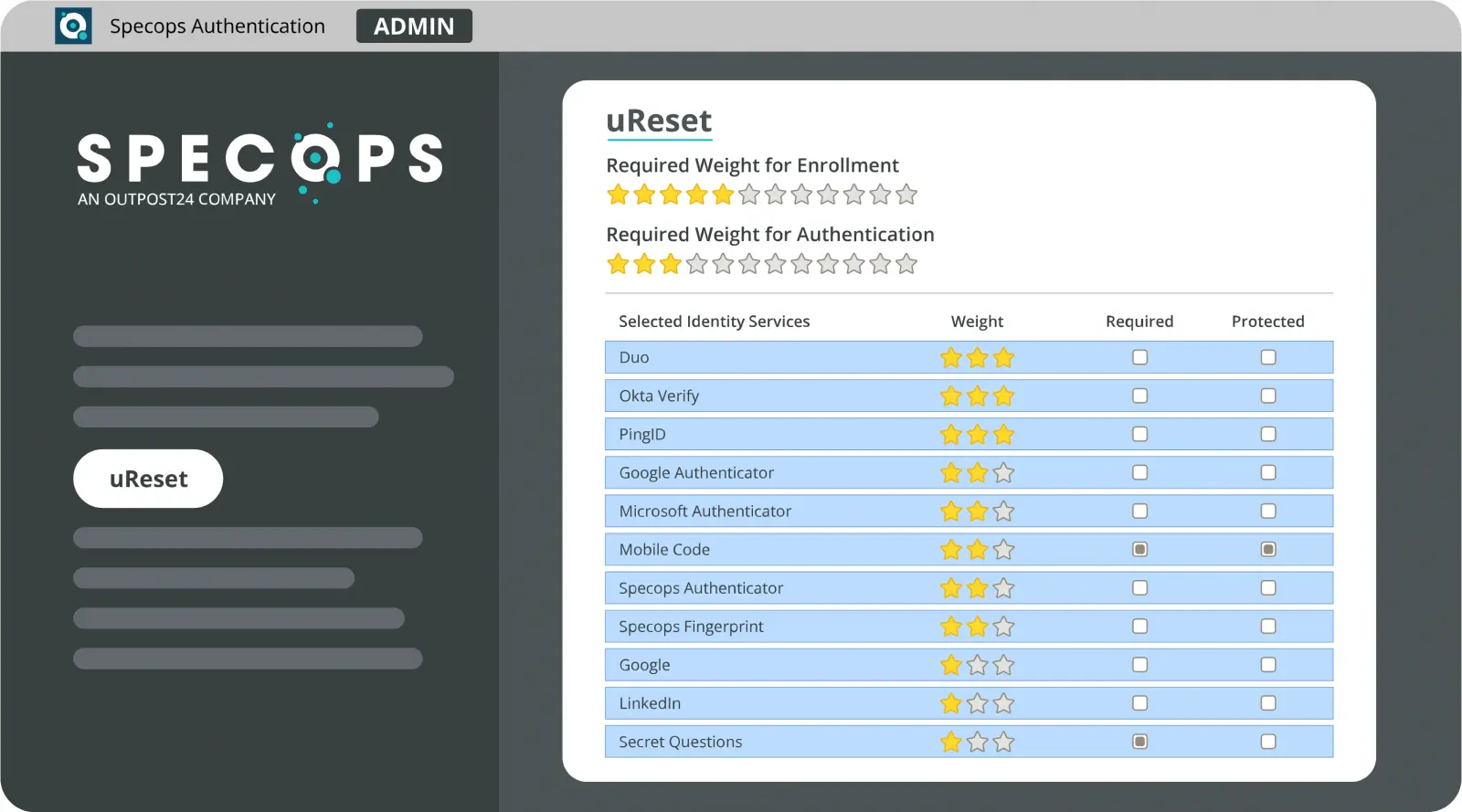1462x812 pixels.
Task: Click the filled third star on PingID's weight
Action: point(1003,434)
